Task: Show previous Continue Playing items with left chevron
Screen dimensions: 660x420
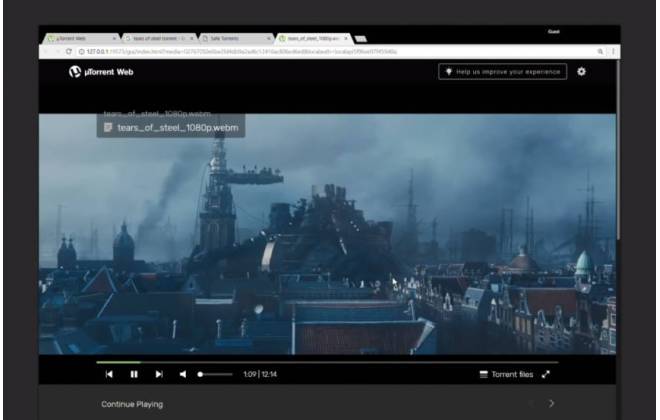Action: [532, 403]
